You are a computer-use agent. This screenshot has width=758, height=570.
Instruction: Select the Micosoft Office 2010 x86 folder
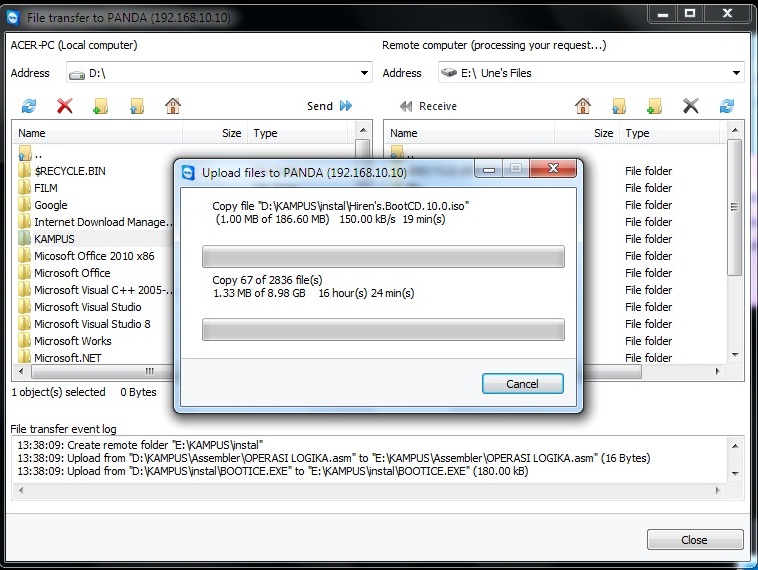[94, 256]
